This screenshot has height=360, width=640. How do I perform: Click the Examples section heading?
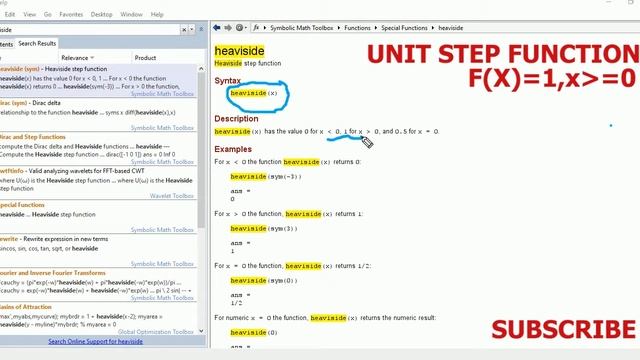pyautogui.click(x=233, y=149)
